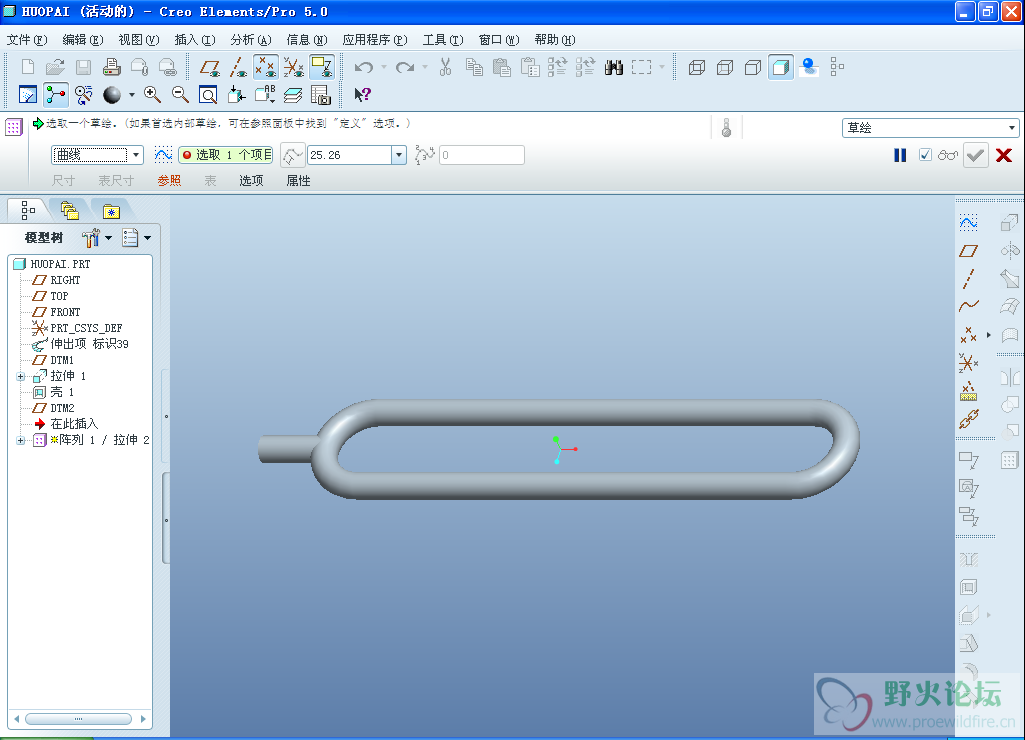Open the 工具(T) menu

[x=443, y=40]
